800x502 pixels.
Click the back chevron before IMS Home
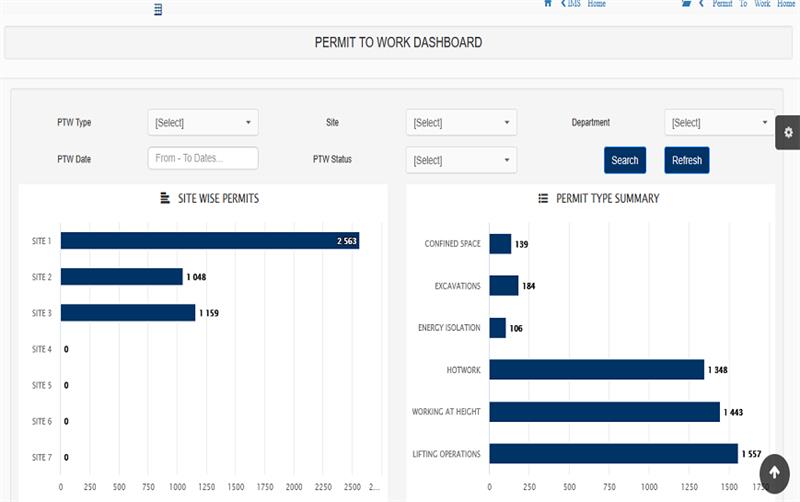click(563, 3)
